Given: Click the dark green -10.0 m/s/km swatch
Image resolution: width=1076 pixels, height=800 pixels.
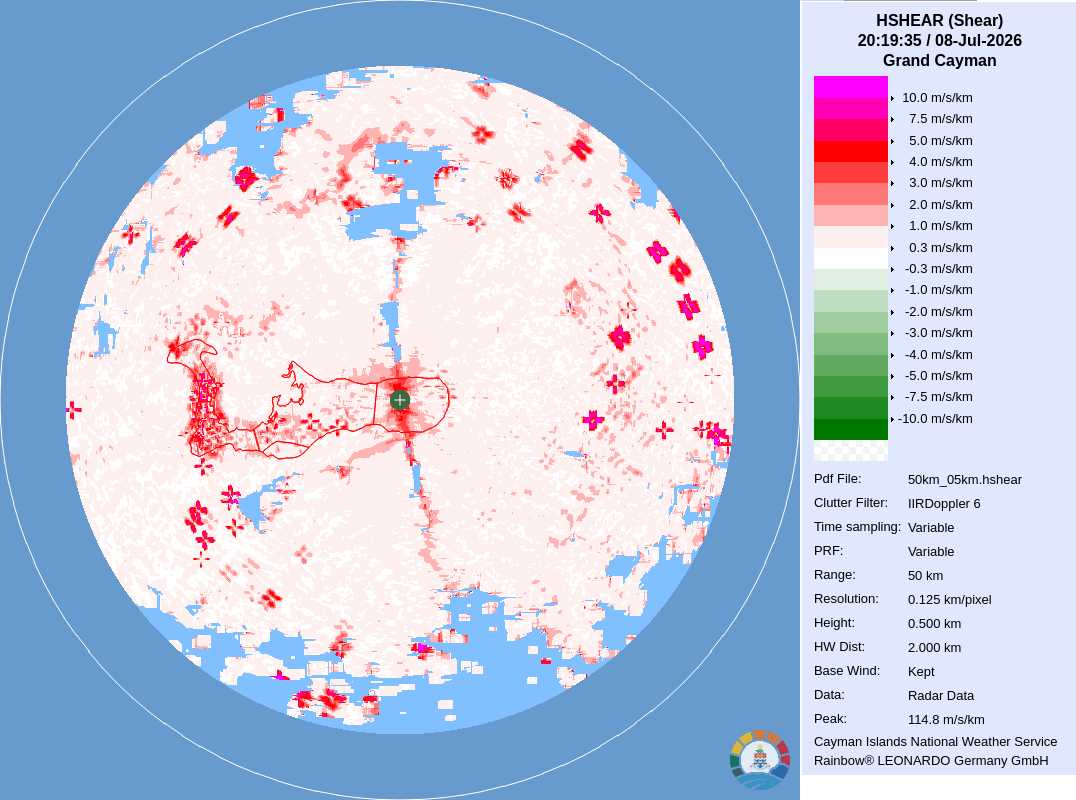Looking at the screenshot, I should [x=850, y=429].
